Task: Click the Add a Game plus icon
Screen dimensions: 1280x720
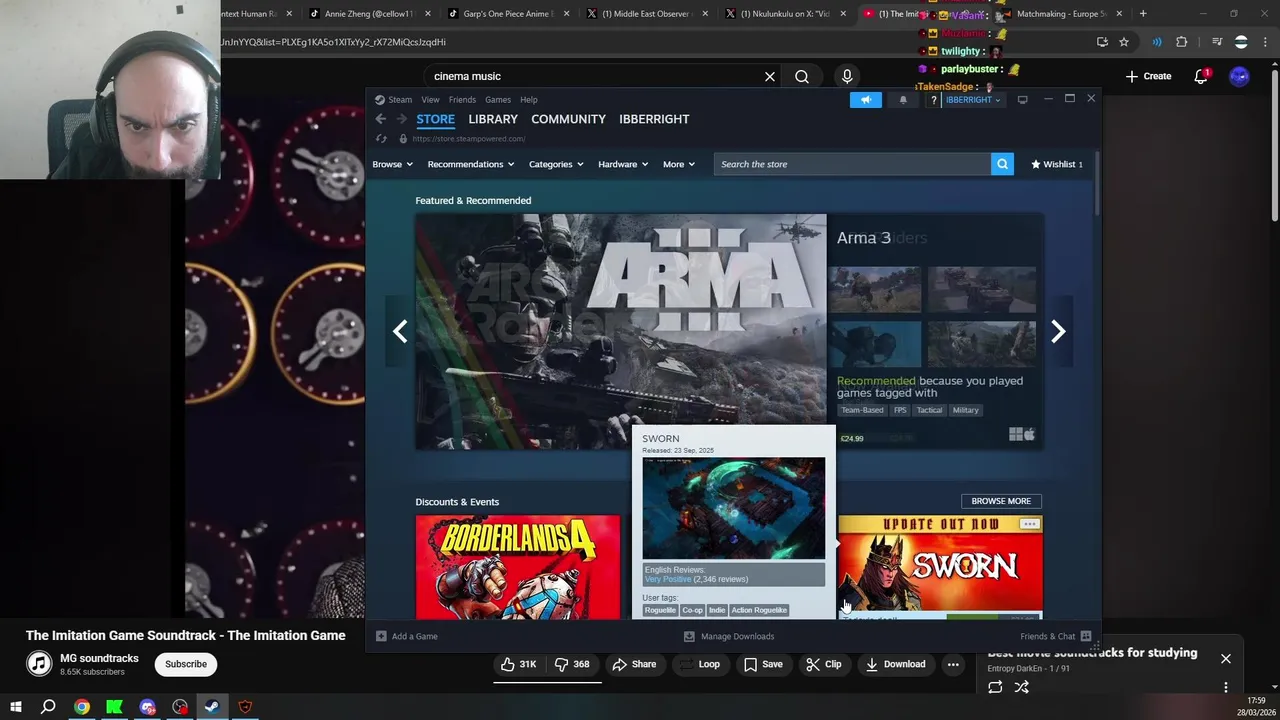Action: coord(381,636)
